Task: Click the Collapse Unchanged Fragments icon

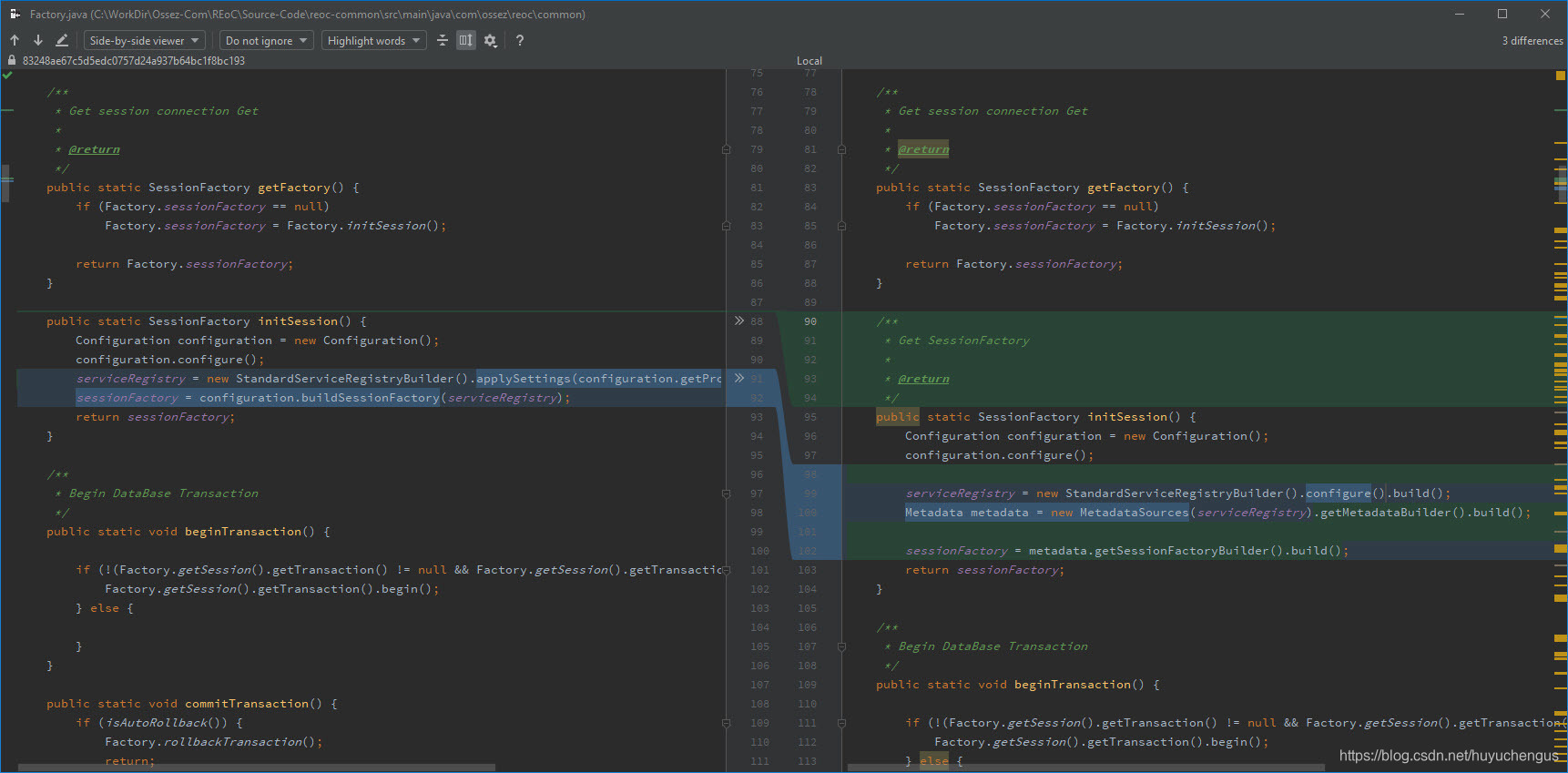Action: [443, 40]
